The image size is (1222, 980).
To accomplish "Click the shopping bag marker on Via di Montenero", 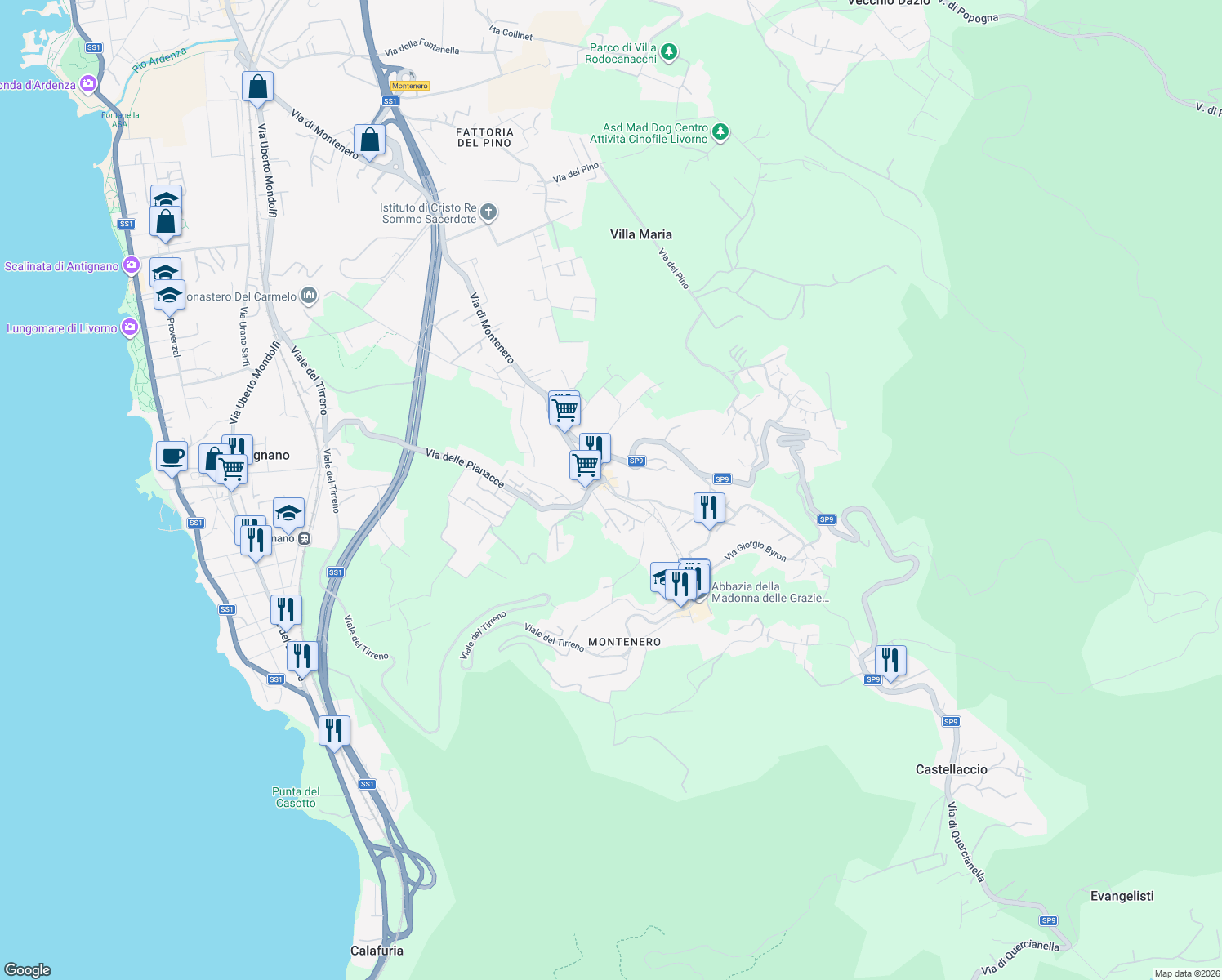I will 370,140.
